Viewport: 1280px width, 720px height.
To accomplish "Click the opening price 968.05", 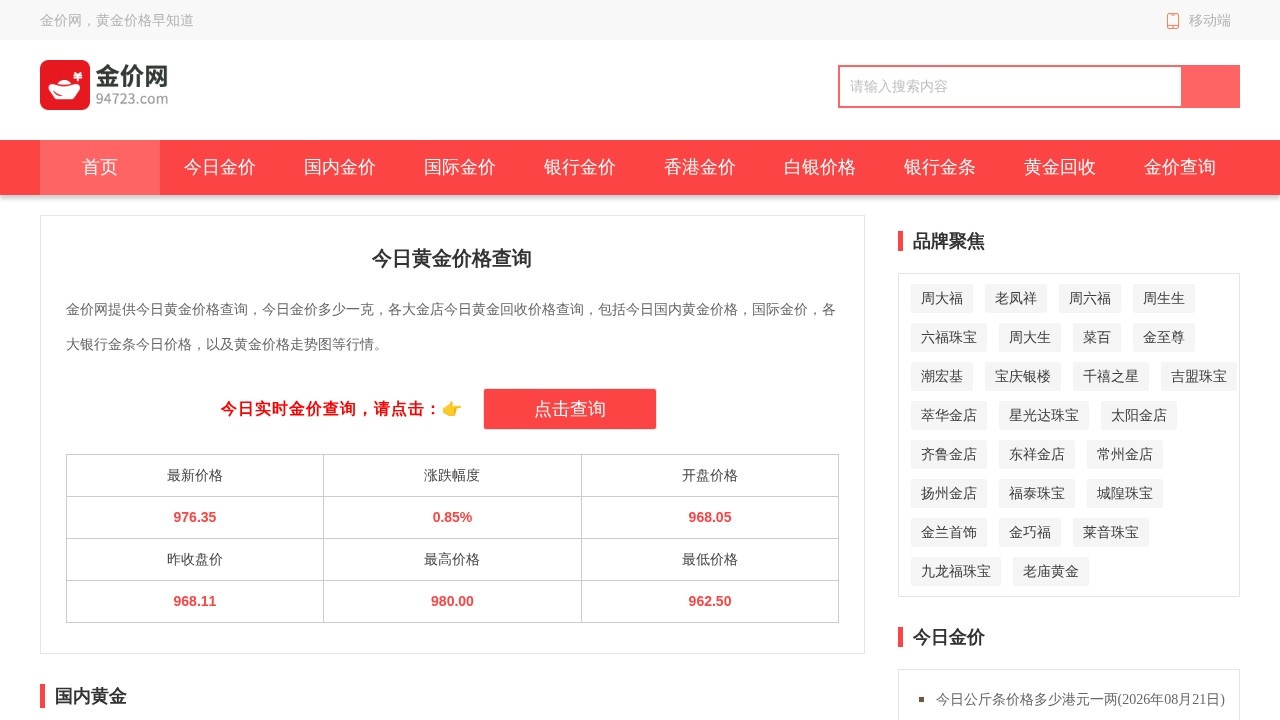I will tap(710, 517).
